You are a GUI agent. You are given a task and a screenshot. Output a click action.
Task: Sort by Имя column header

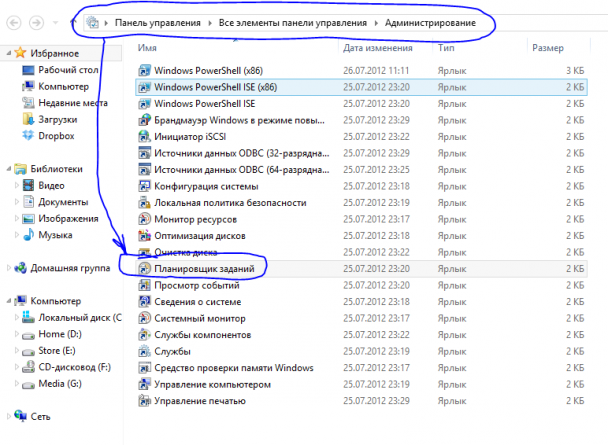pyautogui.click(x=147, y=48)
